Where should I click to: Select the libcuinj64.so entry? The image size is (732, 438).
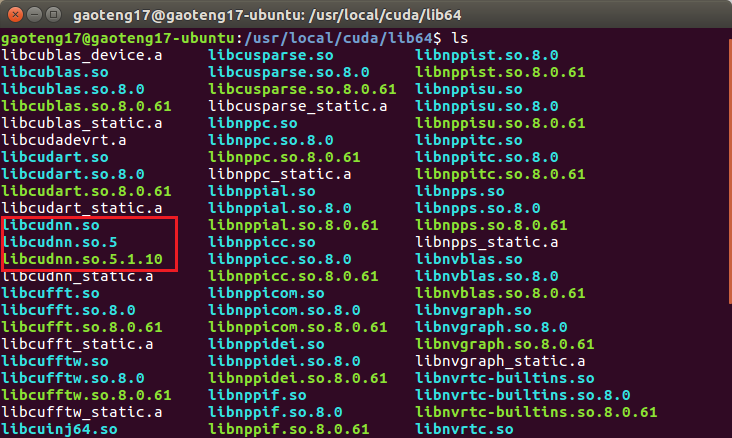pos(60,429)
